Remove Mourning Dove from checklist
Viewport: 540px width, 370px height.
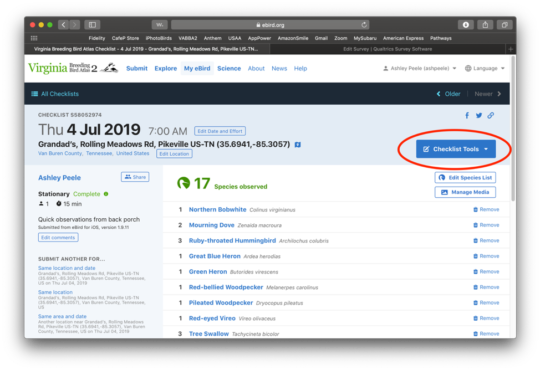486,225
